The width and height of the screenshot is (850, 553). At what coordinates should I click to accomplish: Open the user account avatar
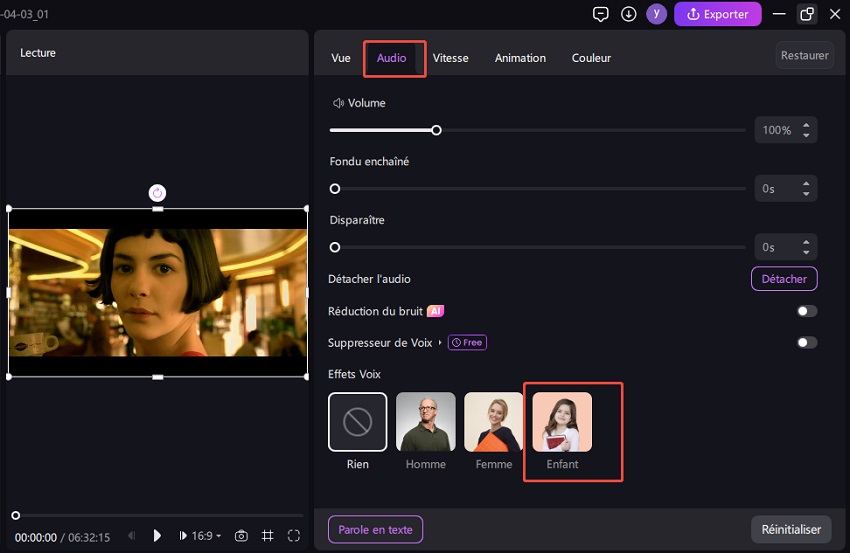click(656, 14)
